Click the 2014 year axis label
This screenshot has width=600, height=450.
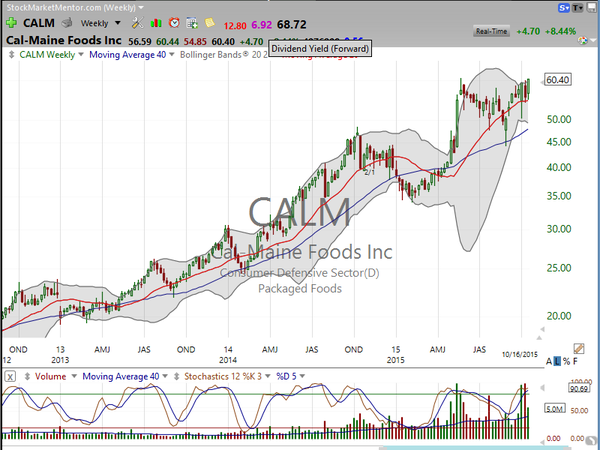pyautogui.click(x=228, y=360)
